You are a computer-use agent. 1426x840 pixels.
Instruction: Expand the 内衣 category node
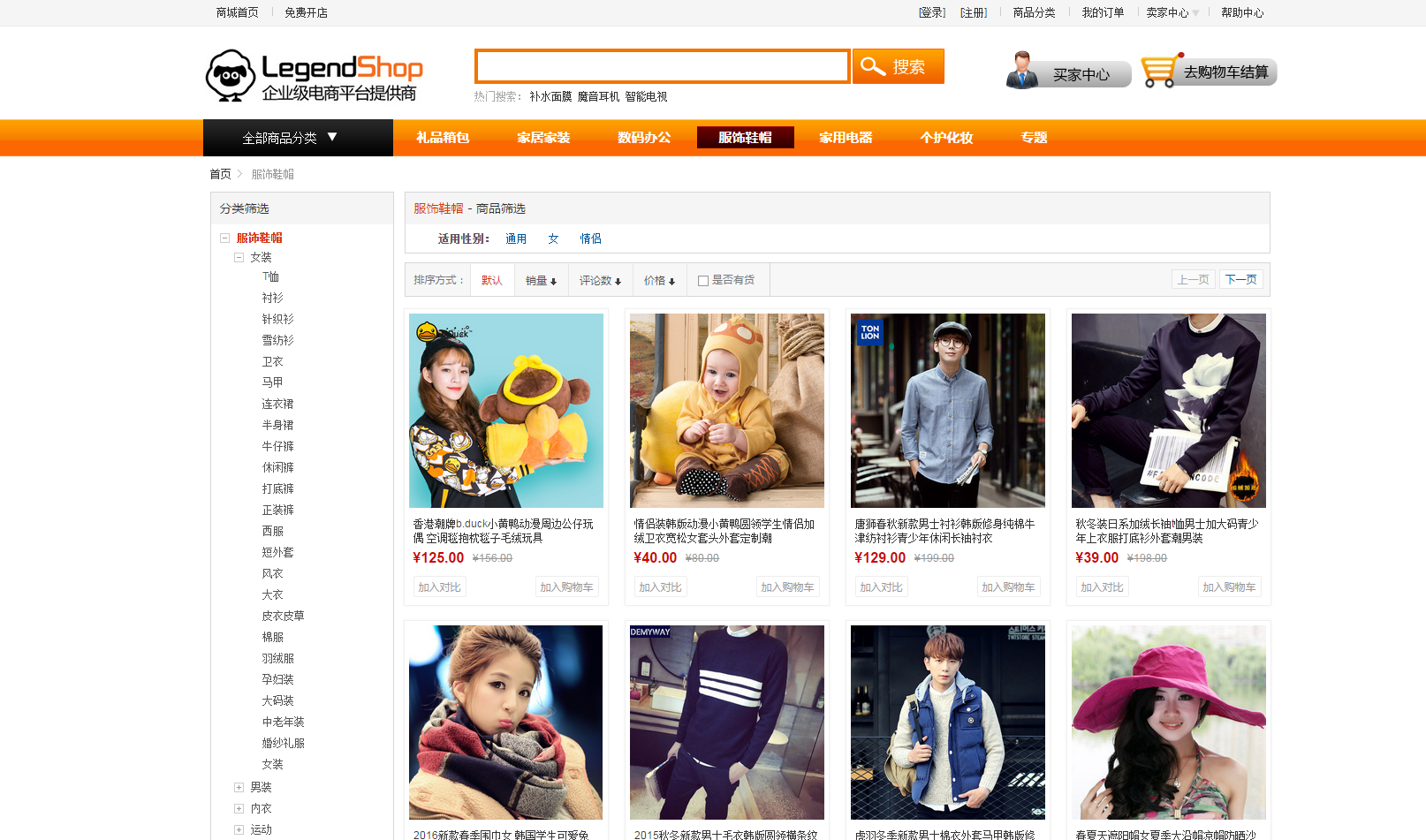(239, 808)
